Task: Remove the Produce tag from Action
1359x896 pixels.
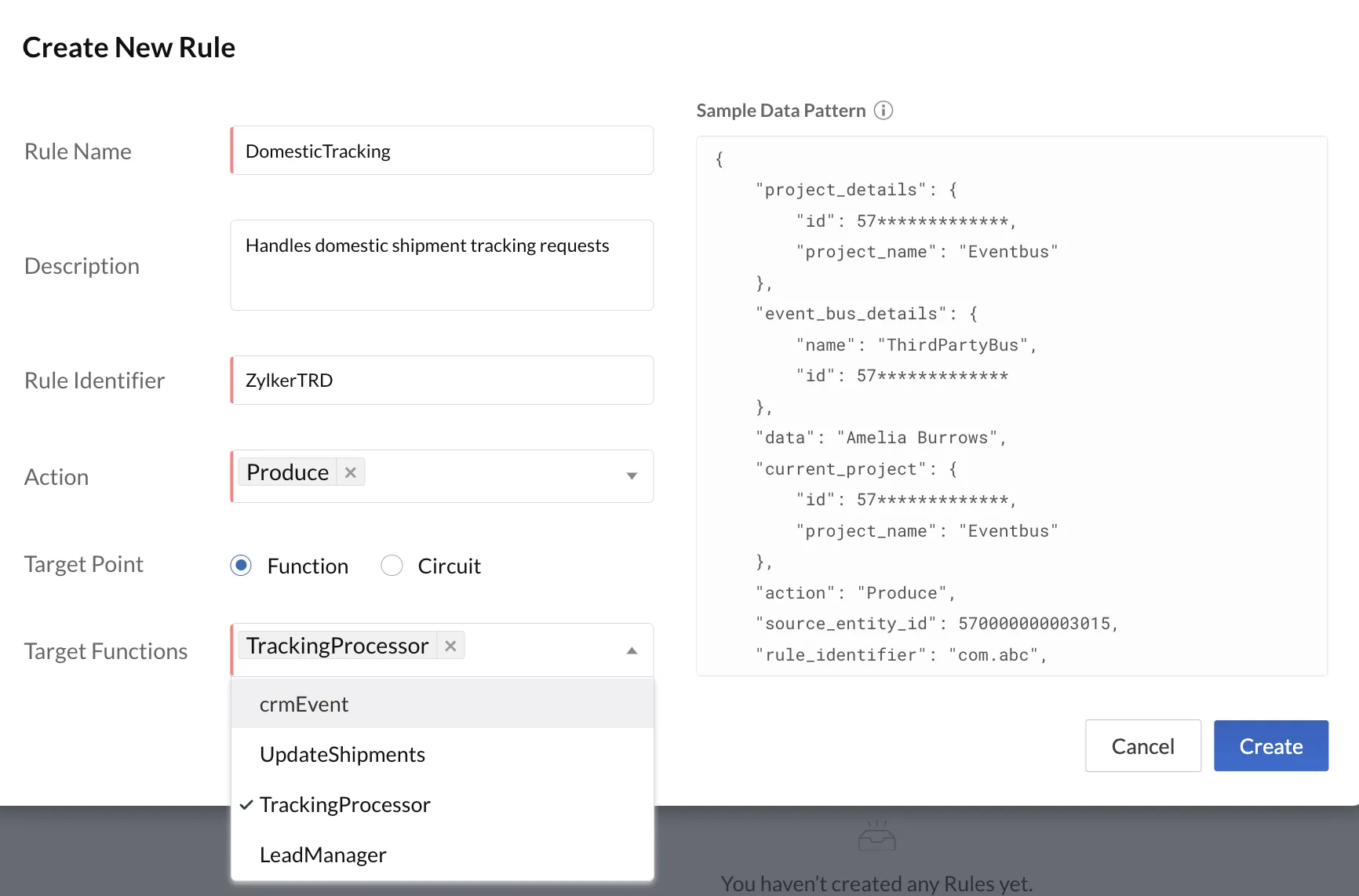Action: click(351, 472)
